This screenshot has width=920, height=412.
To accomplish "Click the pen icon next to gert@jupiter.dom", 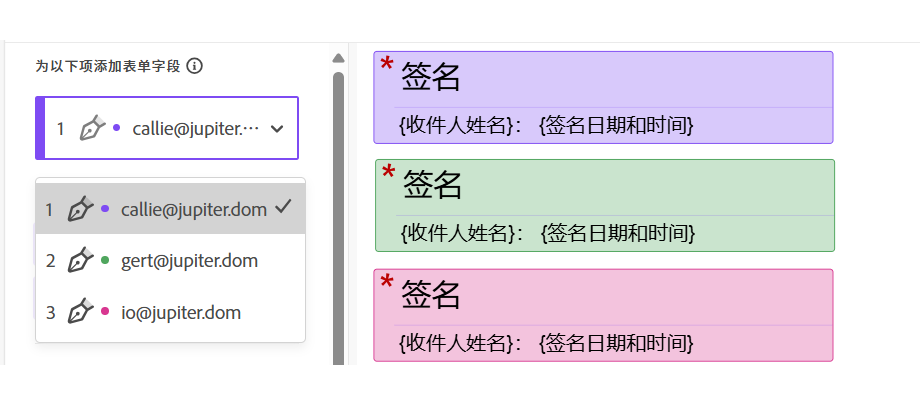I will click(x=80, y=261).
